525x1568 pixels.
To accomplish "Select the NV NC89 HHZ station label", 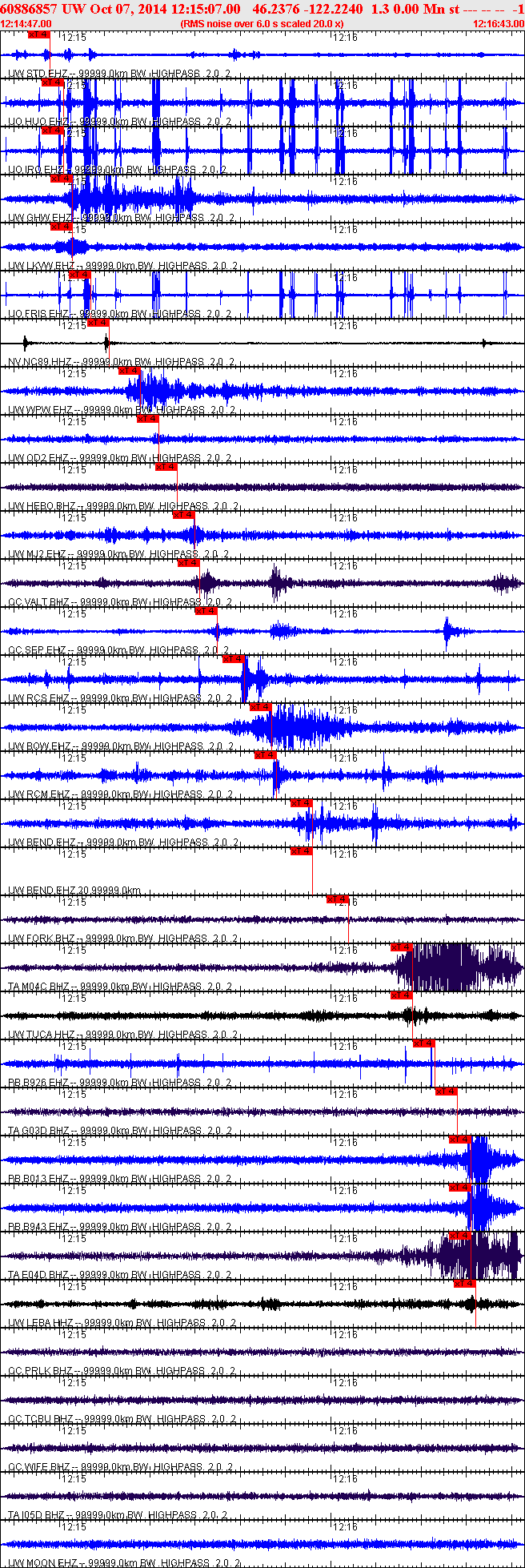I will pos(122,362).
